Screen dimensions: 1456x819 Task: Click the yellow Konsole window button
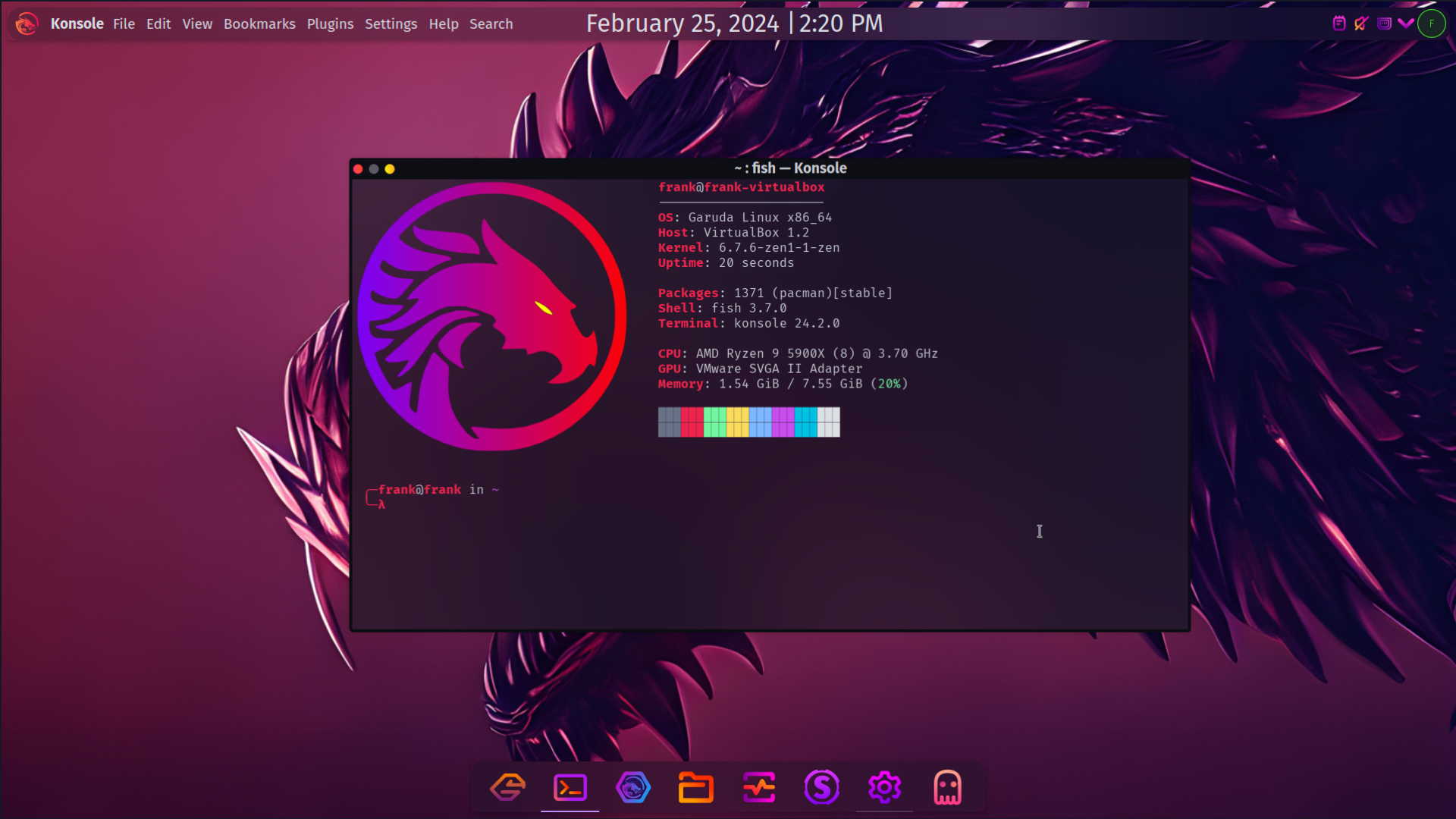[x=390, y=169]
